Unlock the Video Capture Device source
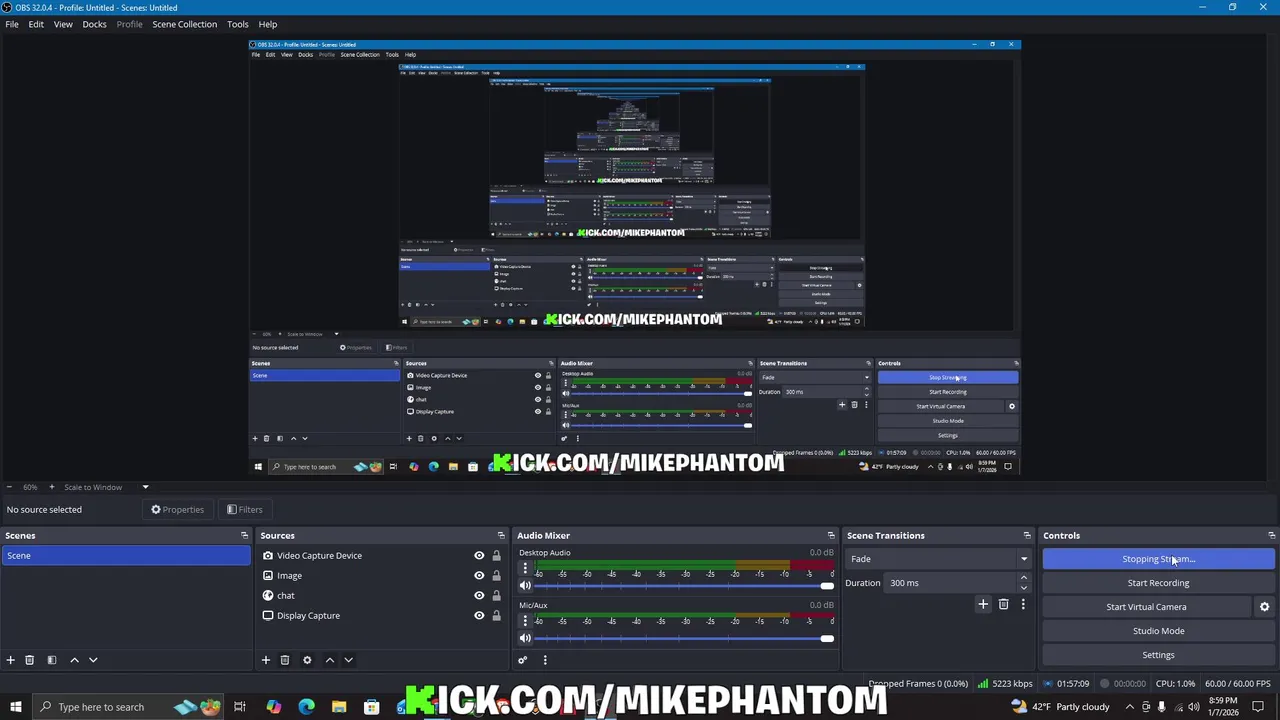 (x=496, y=556)
